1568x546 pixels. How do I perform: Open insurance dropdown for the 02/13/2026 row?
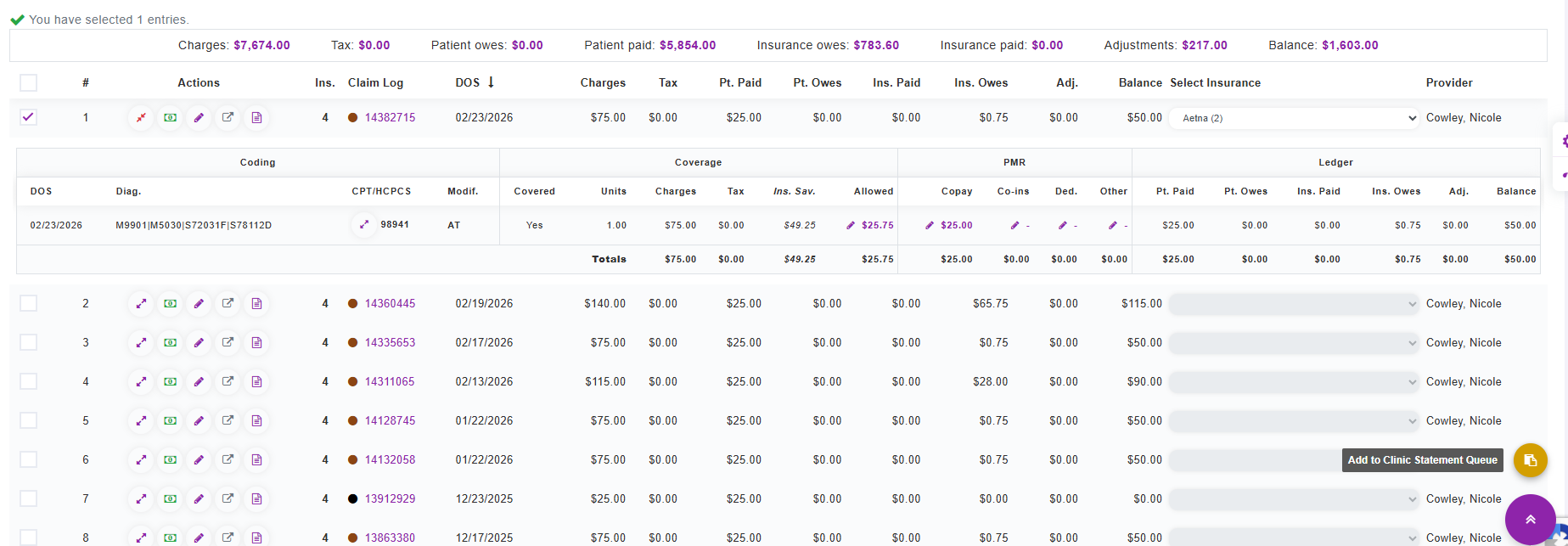coord(1294,381)
